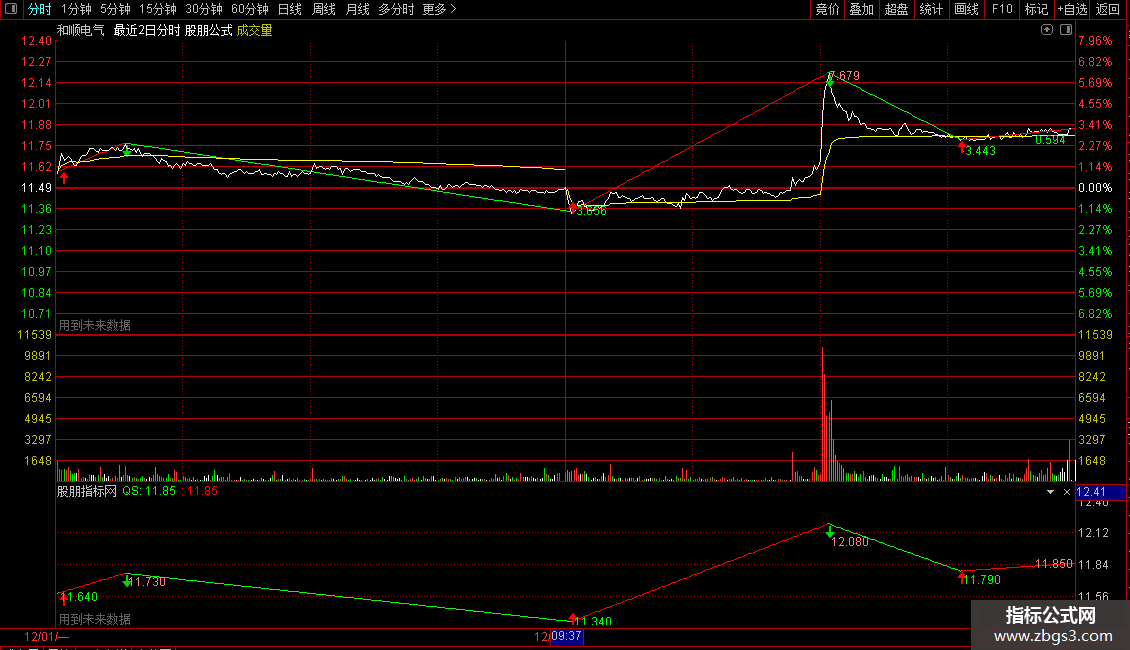Screen dimensions: 1130x650
Task: Click the 7.96% top percentage label
Action: (x=1095, y=41)
